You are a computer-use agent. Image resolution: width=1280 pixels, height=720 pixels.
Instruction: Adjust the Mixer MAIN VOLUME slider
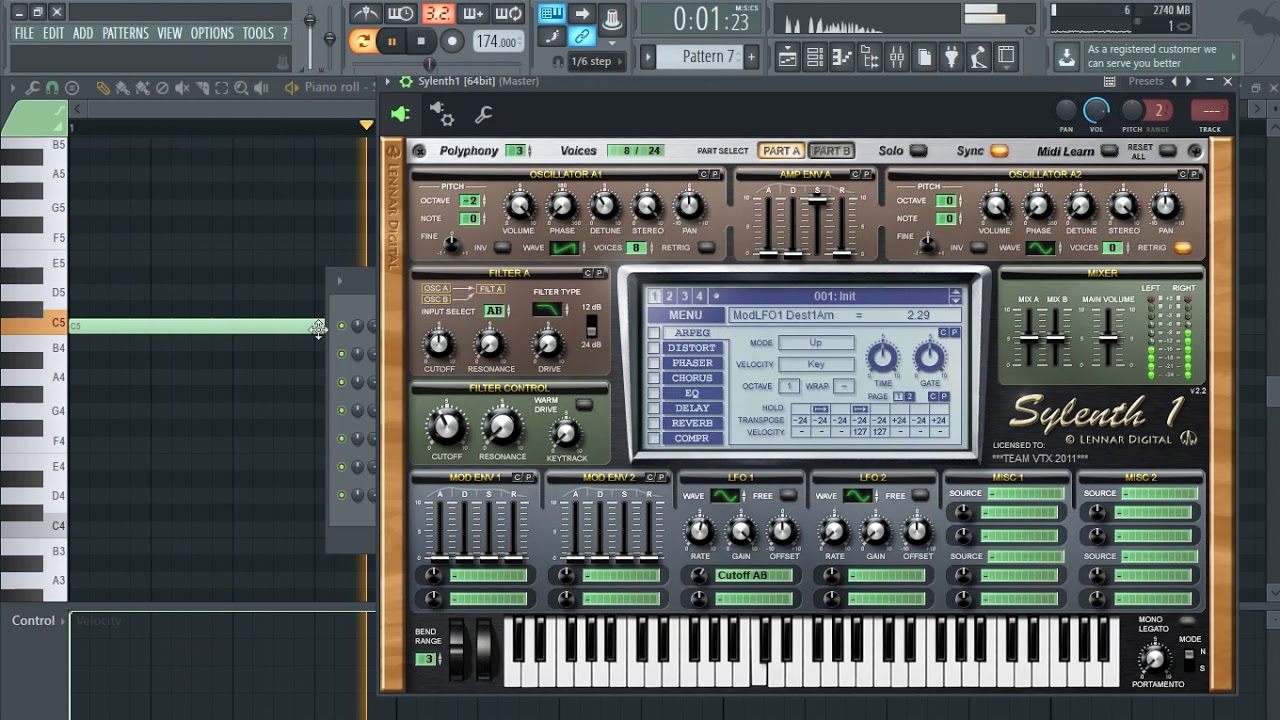tap(1108, 340)
